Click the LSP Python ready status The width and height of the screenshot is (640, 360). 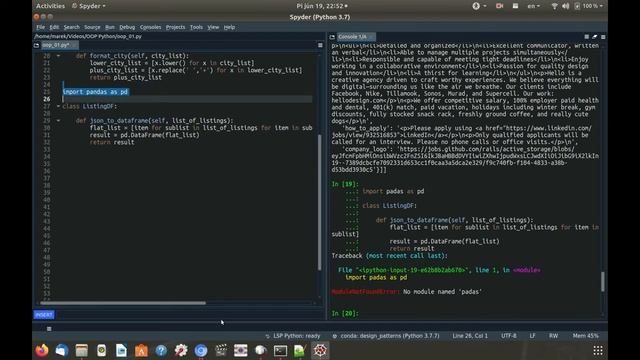tap(293, 336)
